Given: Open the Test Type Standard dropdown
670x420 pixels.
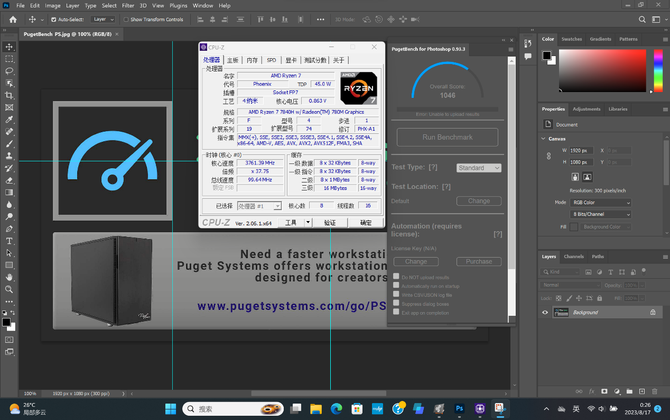Looking at the screenshot, I should (479, 168).
